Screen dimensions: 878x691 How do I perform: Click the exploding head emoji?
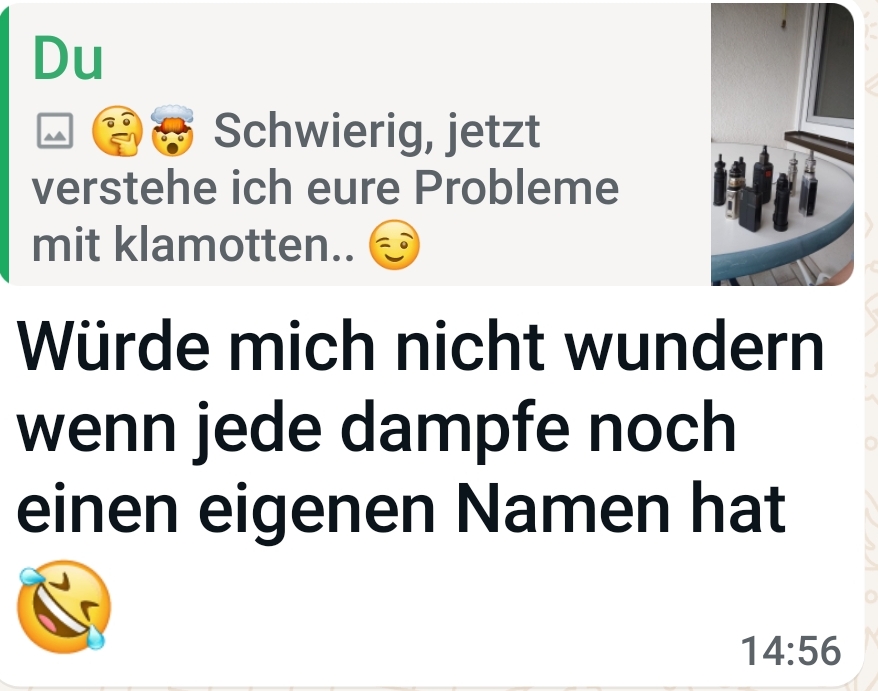coord(172,130)
